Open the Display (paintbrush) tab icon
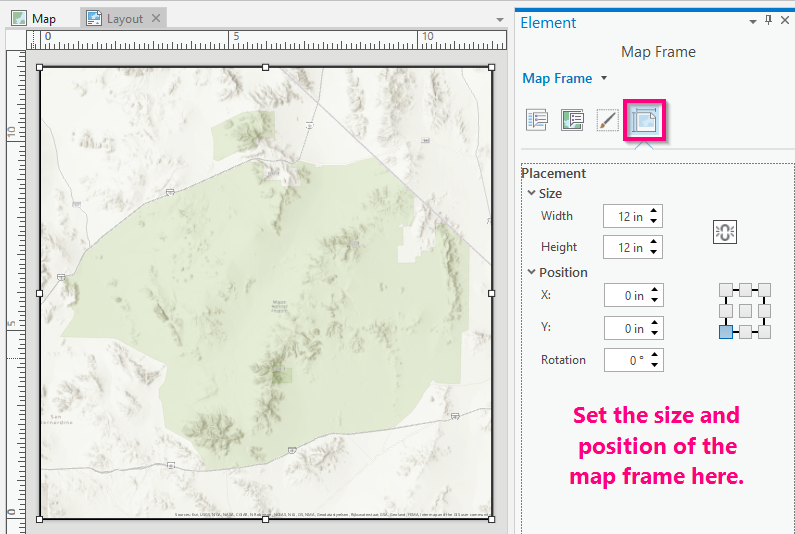The height and width of the screenshot is (534, 795). point(607,120)
